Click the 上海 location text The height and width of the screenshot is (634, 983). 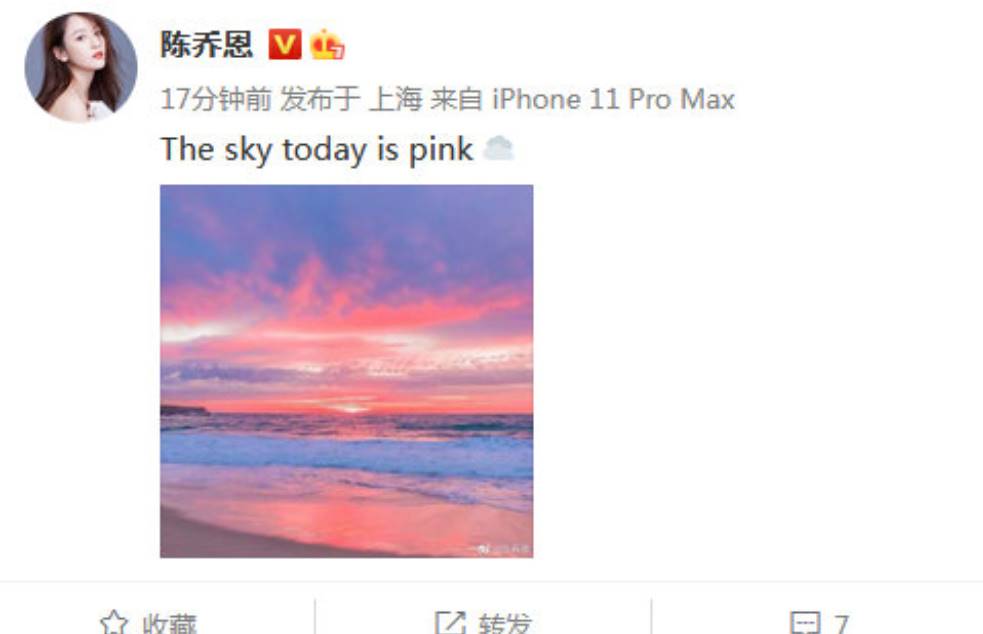tap(396, 99)
